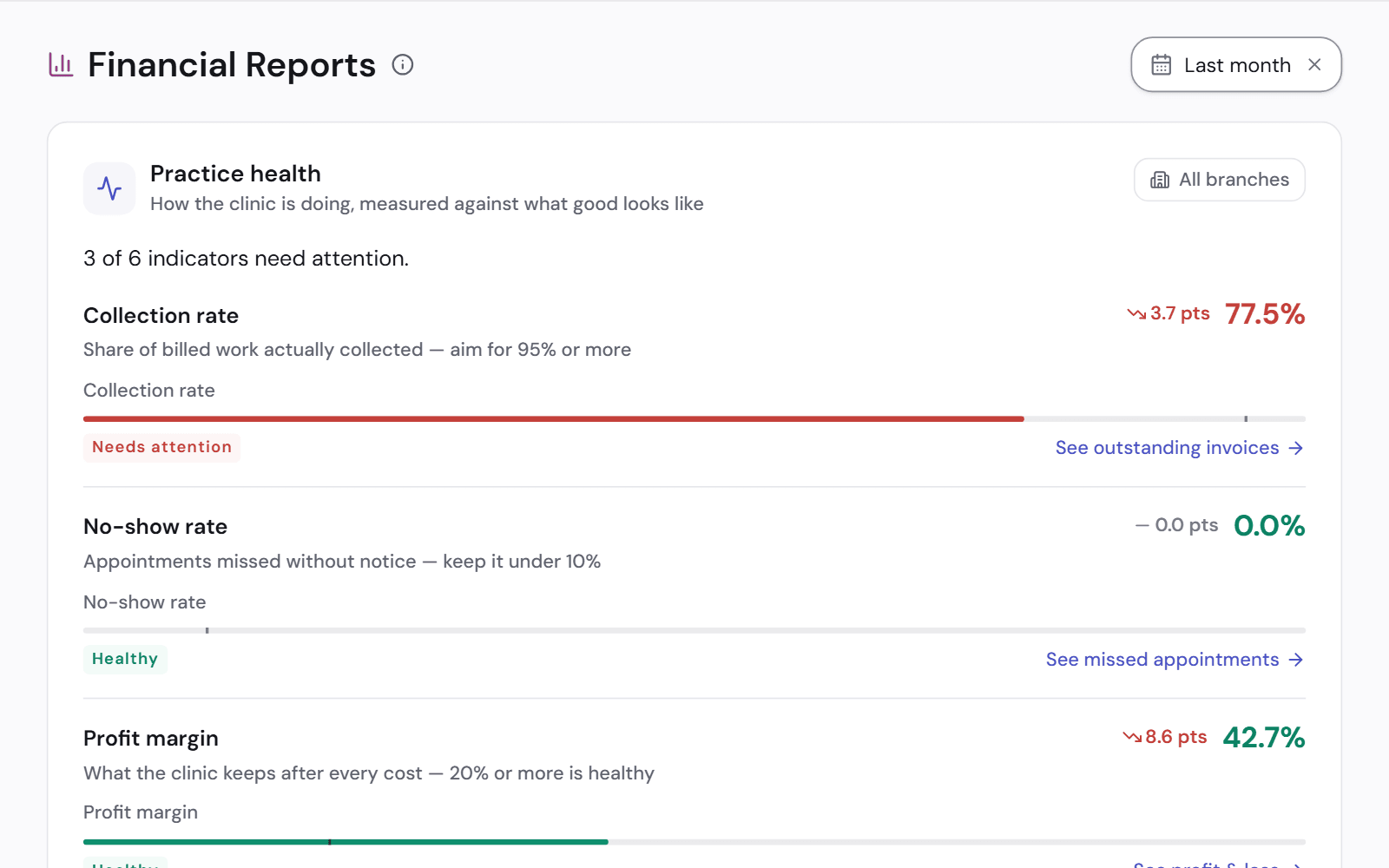Open the Financial Reports info icon
This screenshot has width=1389, height=868.
point(403,65)
